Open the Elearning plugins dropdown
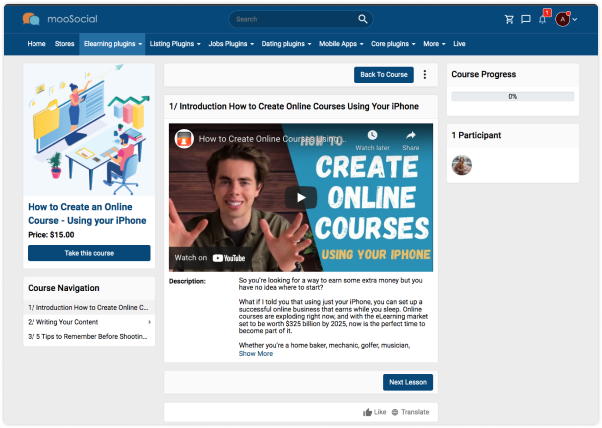This screenshot has height=428, width=602. tap(112, 44)
